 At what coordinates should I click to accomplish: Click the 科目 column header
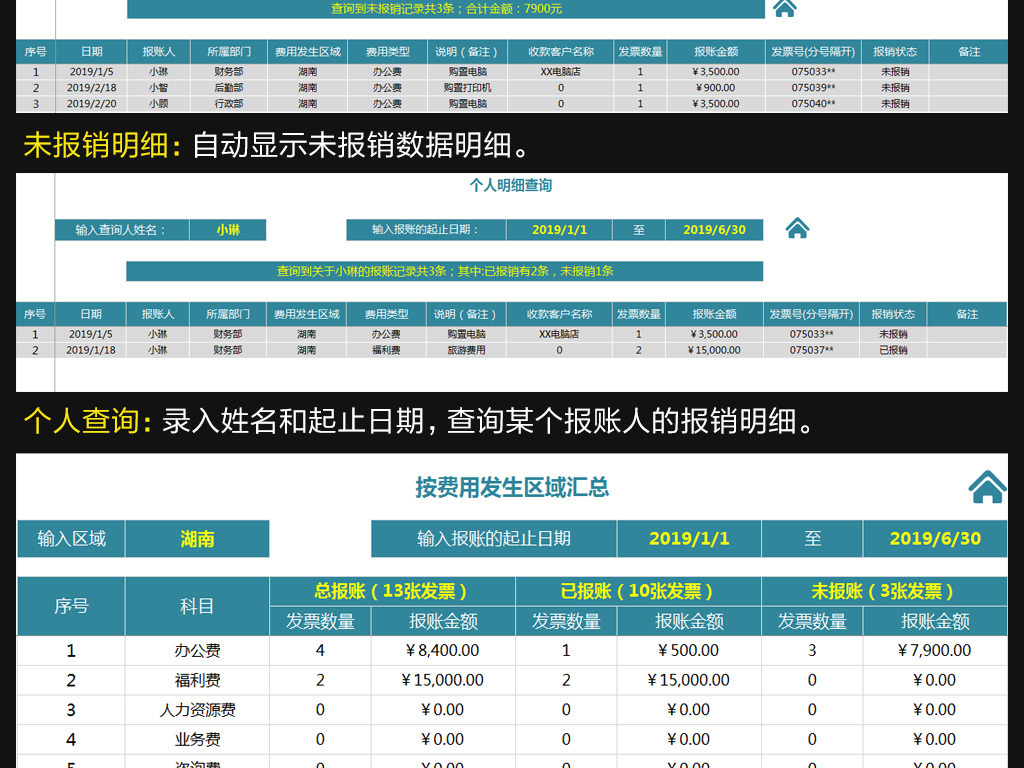tap(197, 606)
